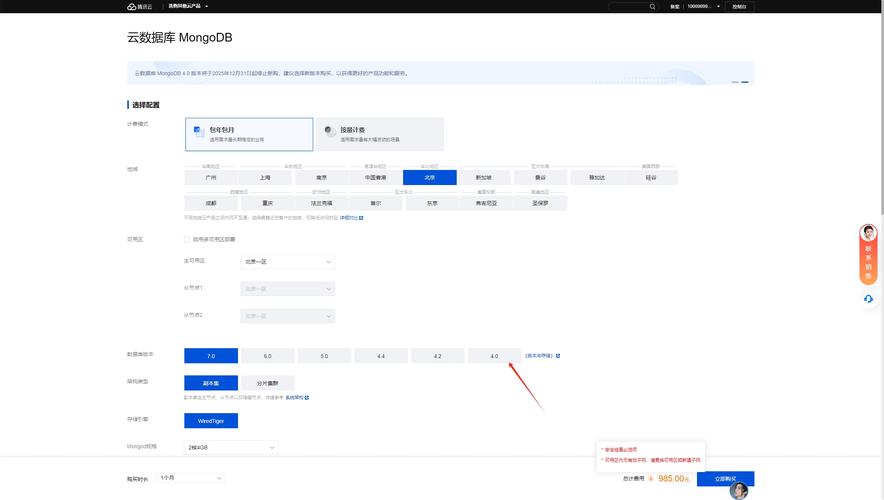The height and width of the screenshot is (500, 884).
Task: Click the headset support icon on right sidebar
Action: pyautogui.click(x=868, y=298)
